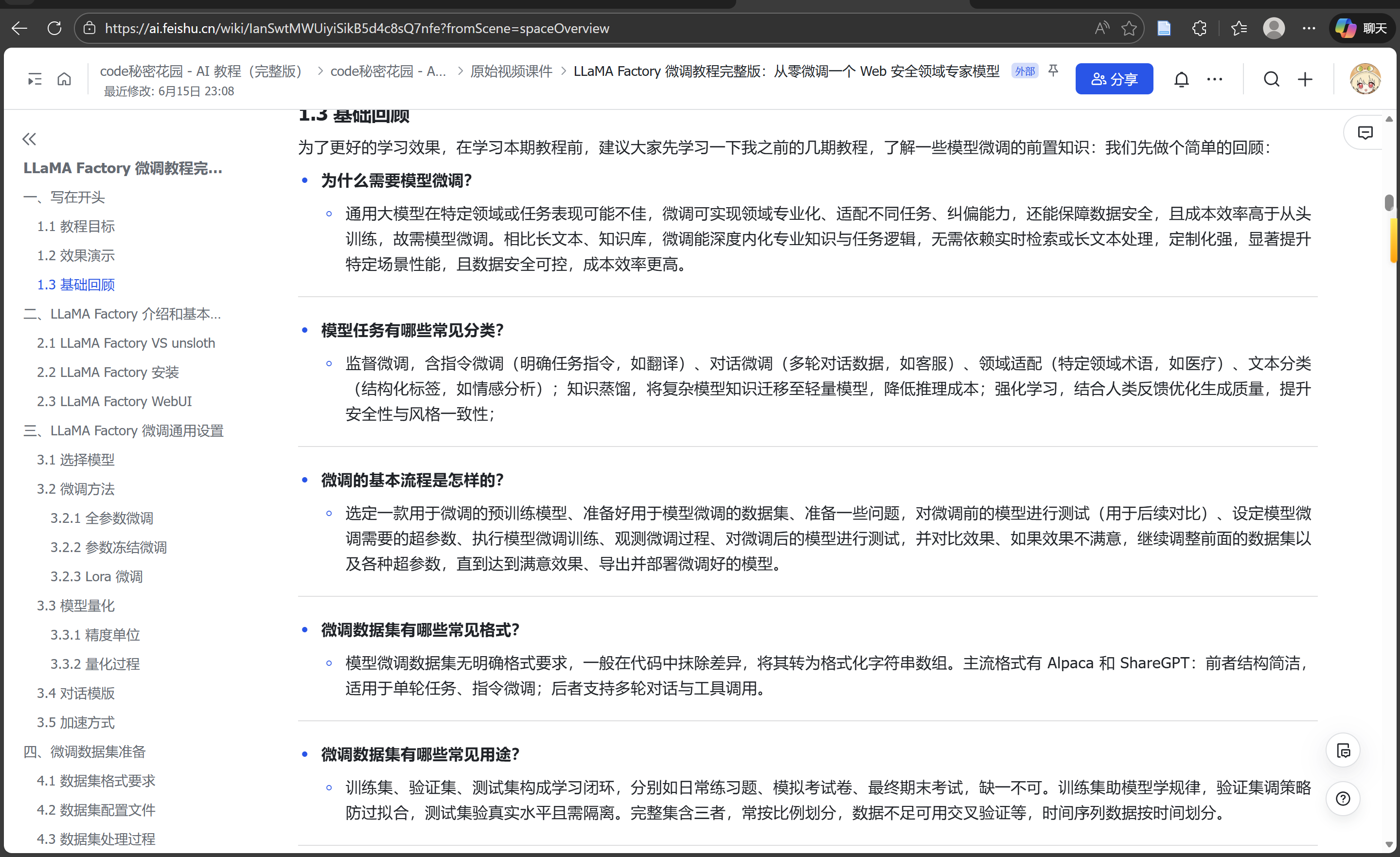Open the comments panel icon
The image size is (1400, 857).
click(x=1366, y=132)
